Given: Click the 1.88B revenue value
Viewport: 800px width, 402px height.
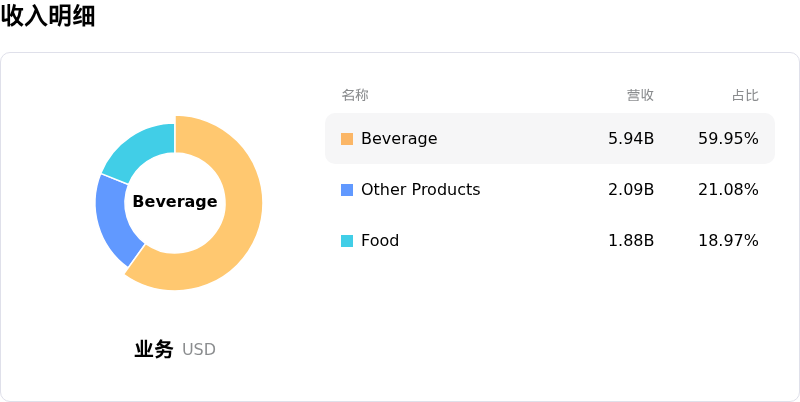Looking at the screenshot, I should pyautogui.click(x=631, y=241).
